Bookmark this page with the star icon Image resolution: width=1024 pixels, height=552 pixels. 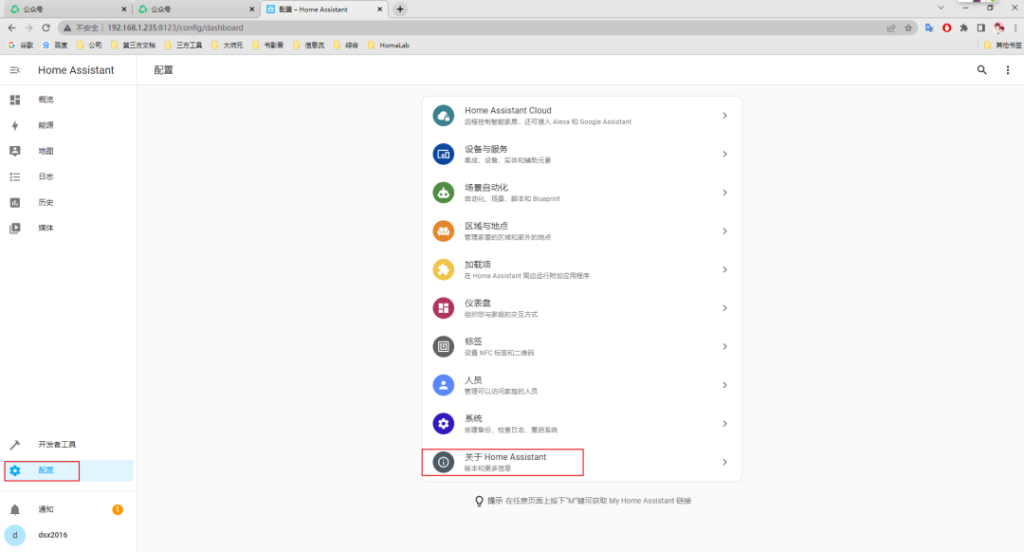tap(908, 28)
